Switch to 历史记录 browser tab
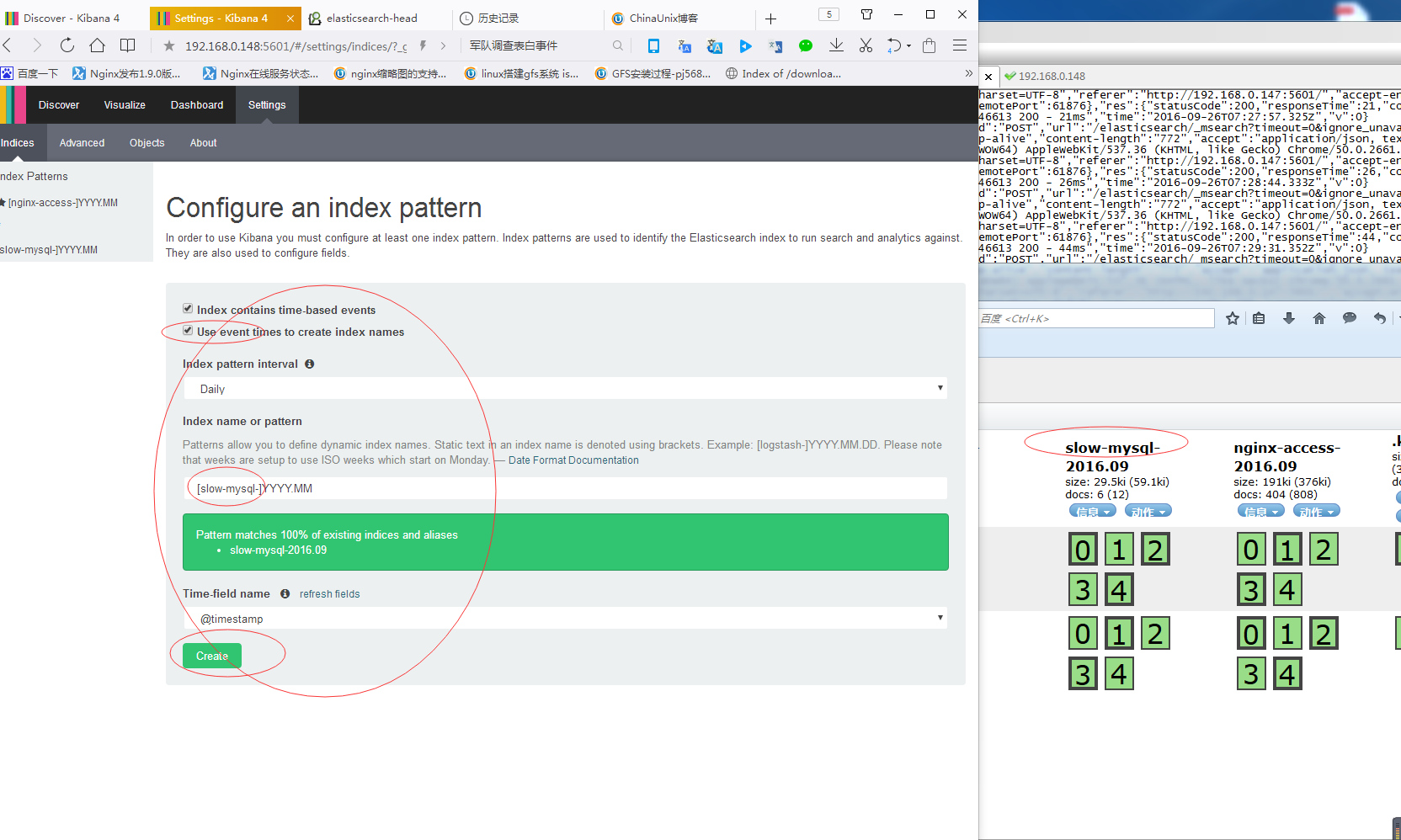 tap(498, 18)
